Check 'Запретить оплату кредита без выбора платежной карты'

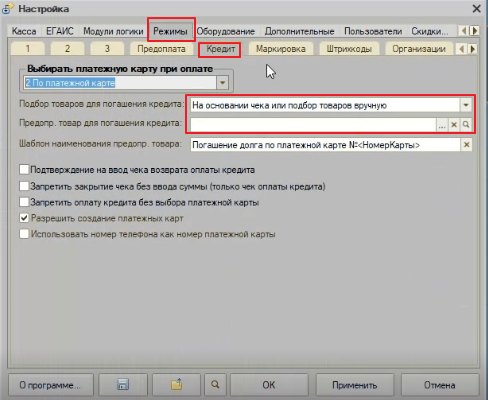point(24,202)
